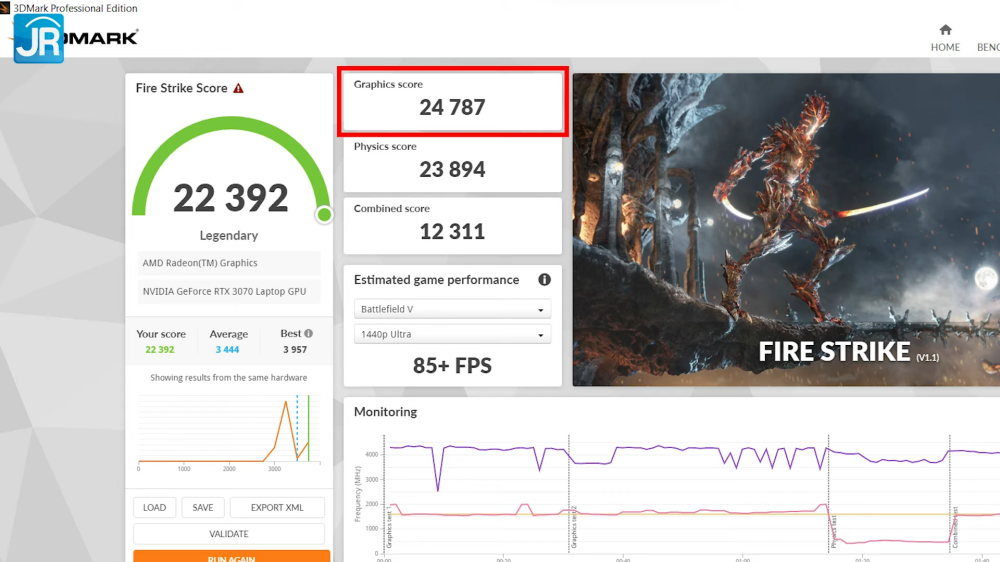Open Estimated game performance info icon
This screenshot has height=562, width=1000.
(x=545, y=280)
